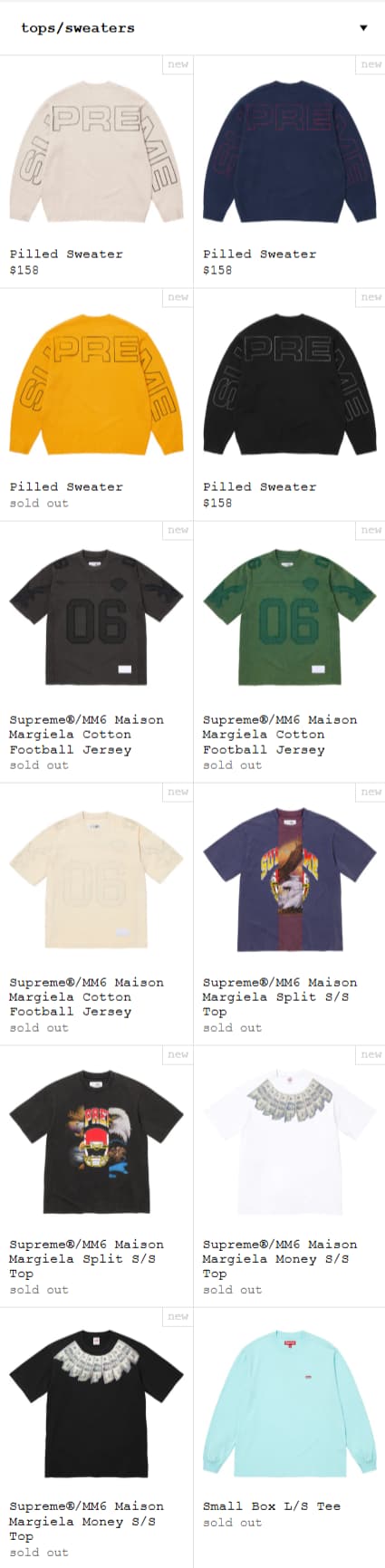The height and width of the screenshot is (1568, 385).
Task: Open the navy Pilled Sweater image
Action: [x=289, y=151]
